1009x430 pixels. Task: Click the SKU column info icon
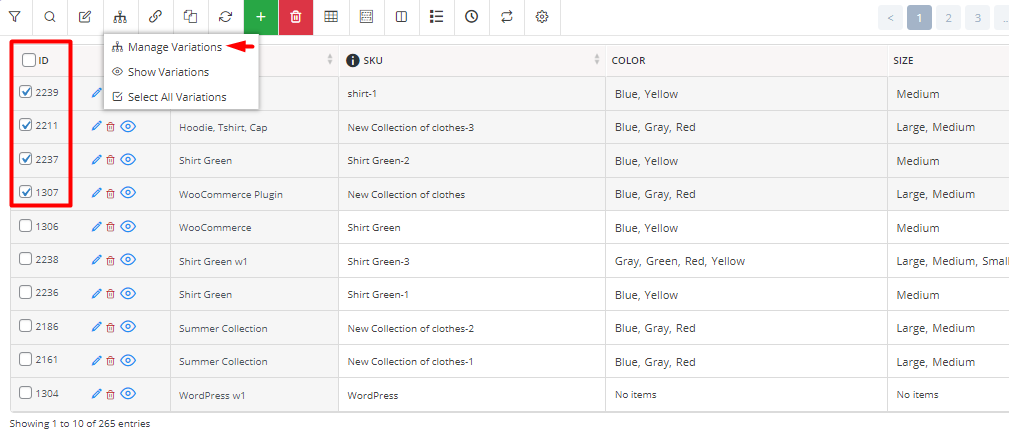click(352, 61)
